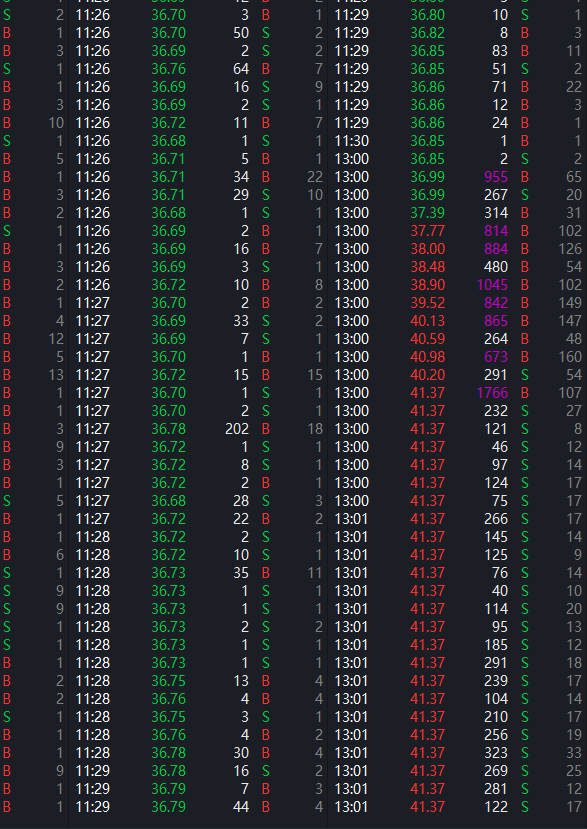Screen dimensions: 587x829
Task: Click the price 36.99 with volume 955
Action: click(427, 177)
